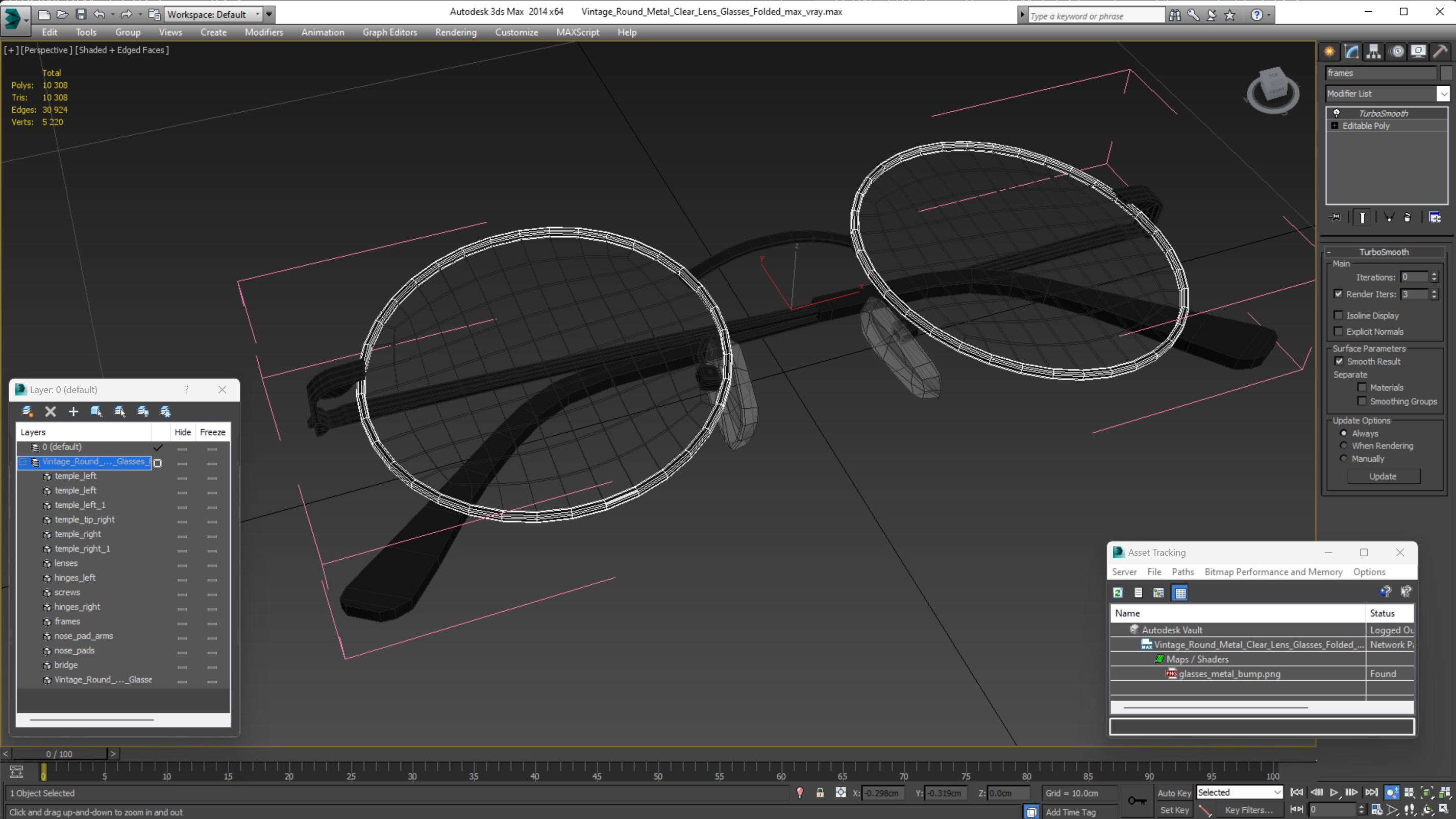Click the Play Animation button
Viewport: 1456px width, 819px height.
(x=1334, y=792)
